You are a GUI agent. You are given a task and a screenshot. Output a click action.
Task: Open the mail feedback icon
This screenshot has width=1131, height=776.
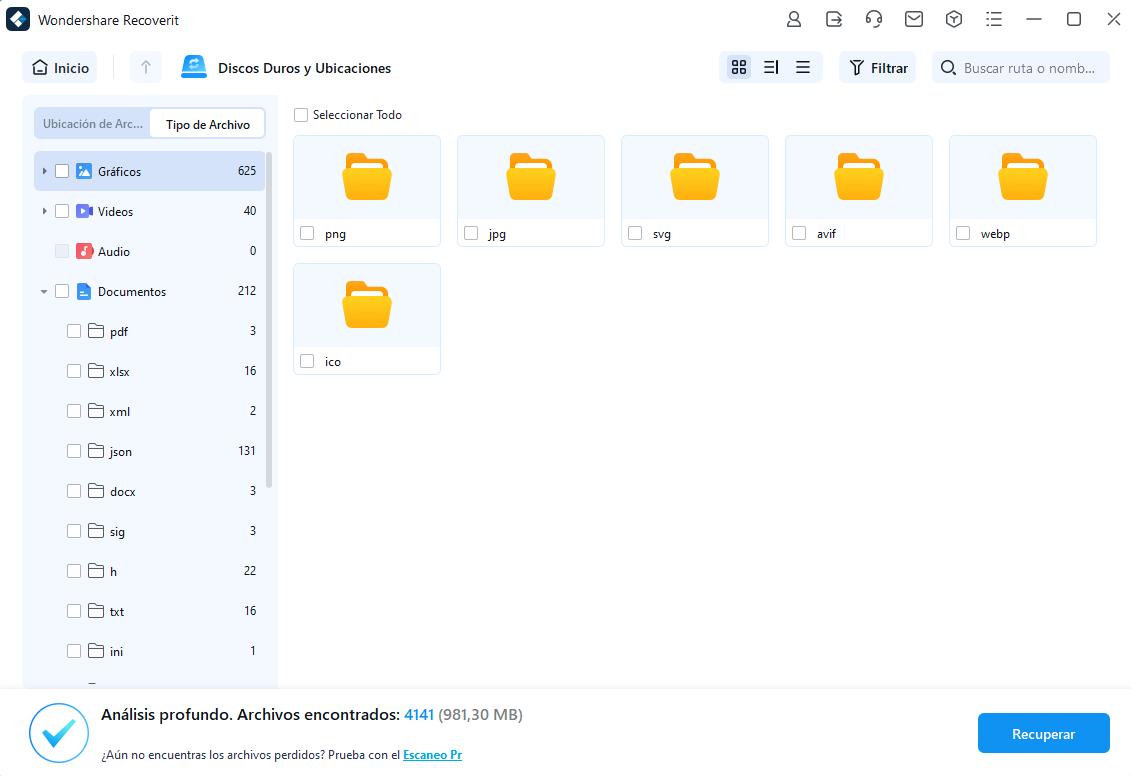pyautogui.click(x=913, y=19)
